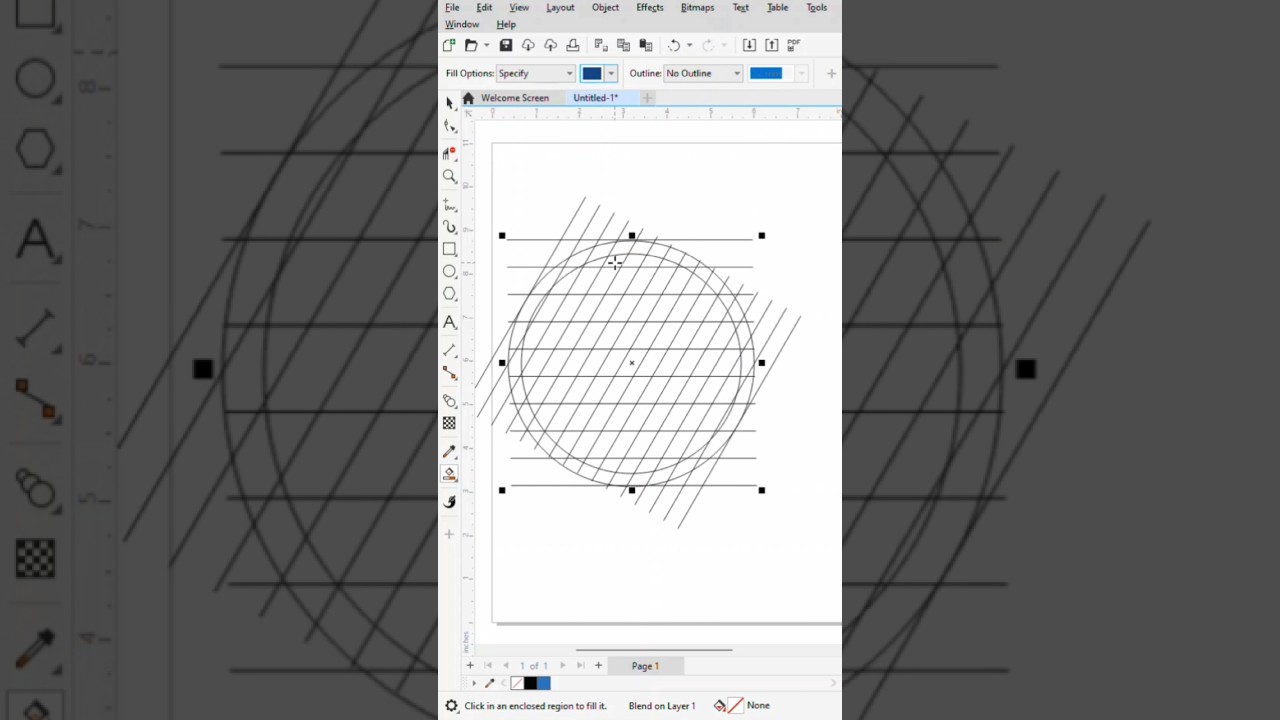Screen dimensions: 1280x720
Task: Select the Artistic Media tool
Action: 449,227
